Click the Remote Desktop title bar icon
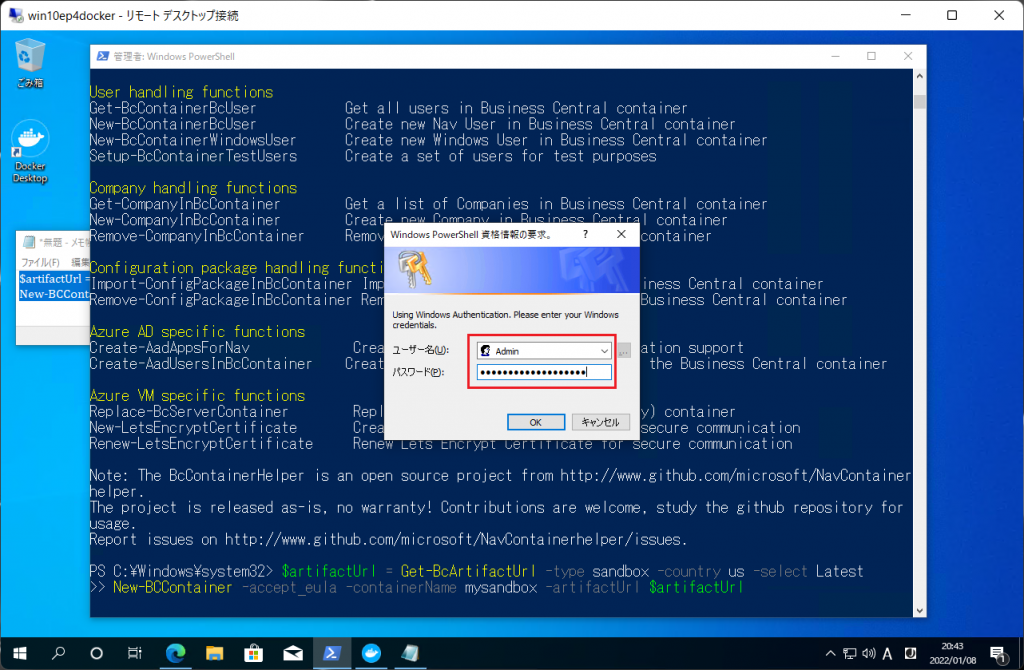This screenshot has width=1024, height=670. 15,14
